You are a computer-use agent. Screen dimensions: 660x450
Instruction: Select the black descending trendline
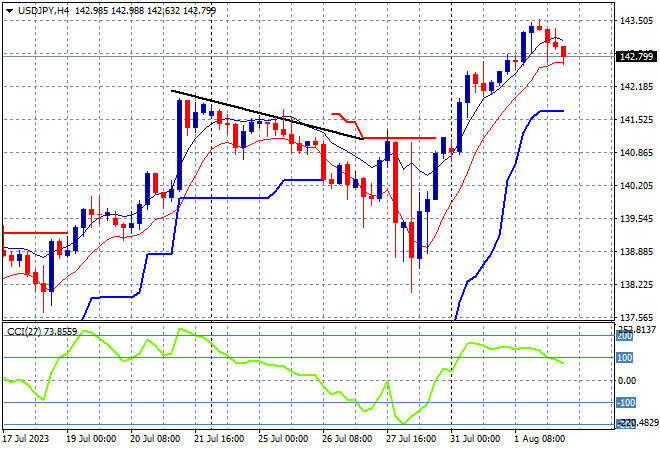tap(267, 114)
